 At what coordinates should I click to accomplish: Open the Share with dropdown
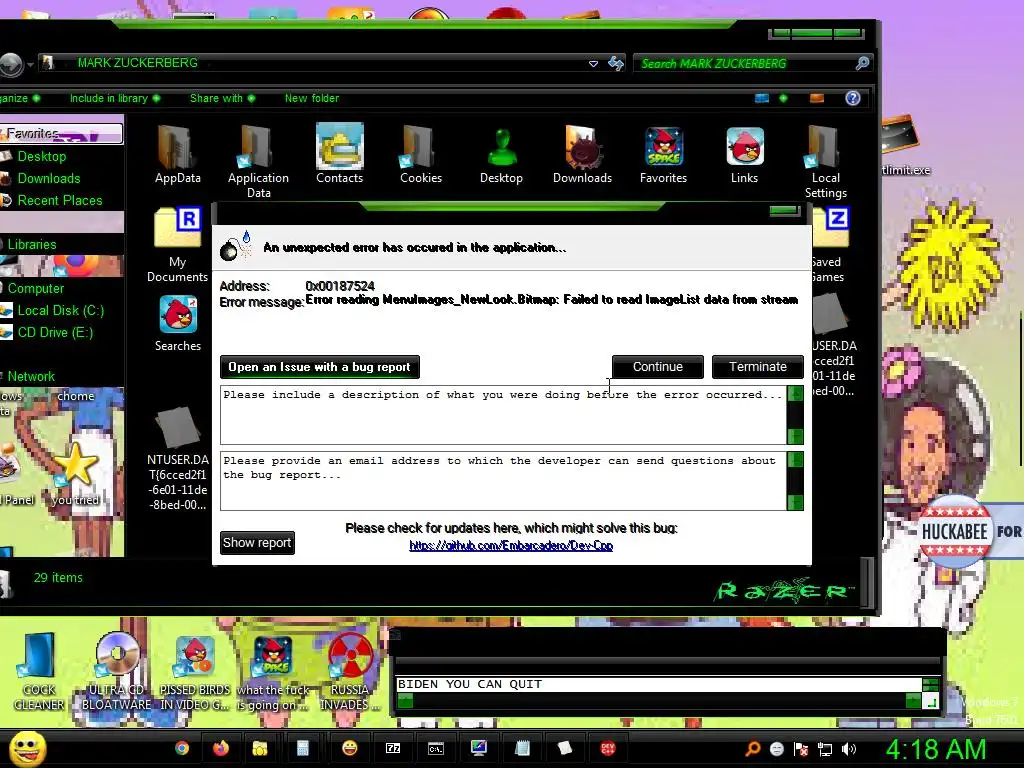pos(223,98)
